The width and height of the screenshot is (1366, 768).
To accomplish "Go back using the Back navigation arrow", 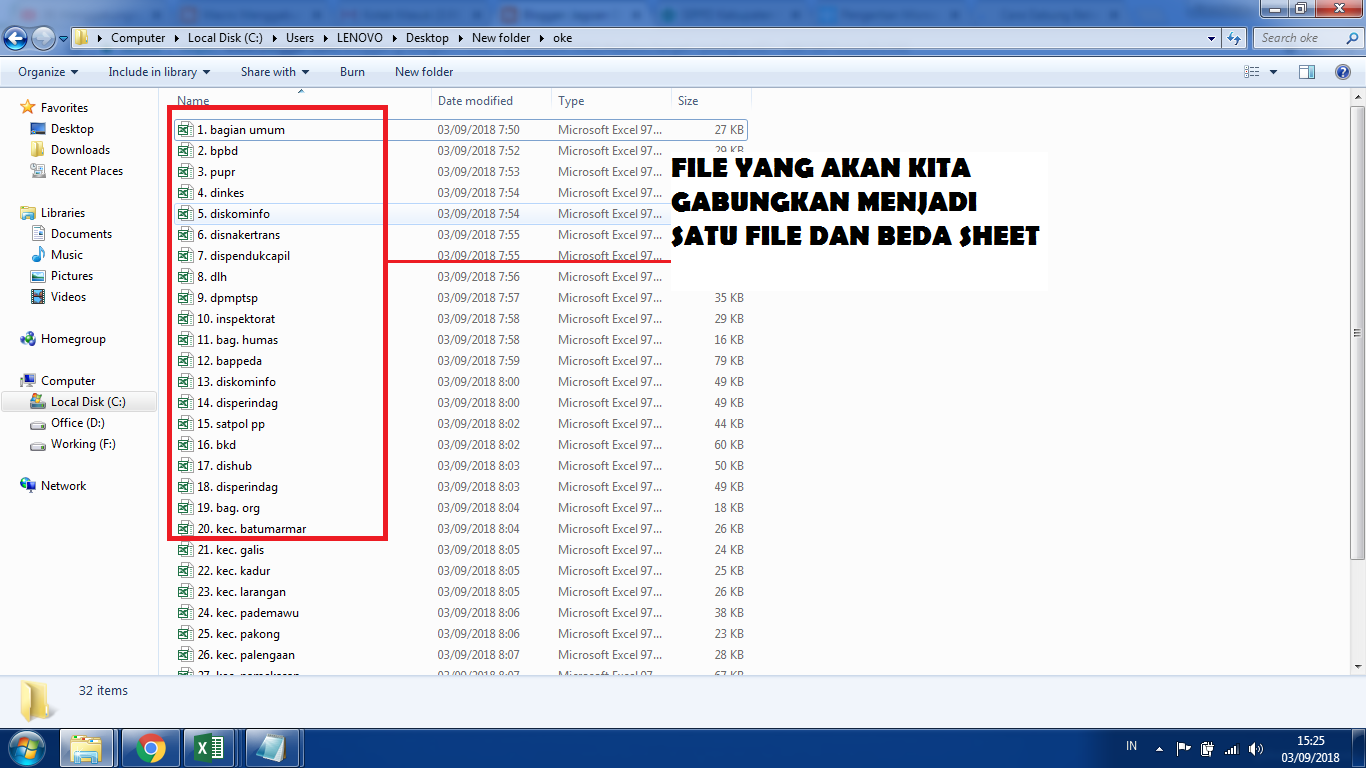I will (15, 37).
